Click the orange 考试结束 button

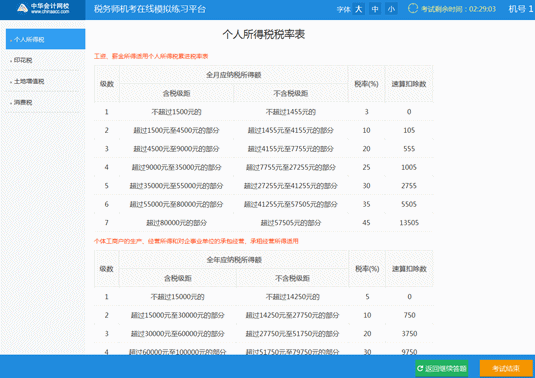(x=506, y=368)
